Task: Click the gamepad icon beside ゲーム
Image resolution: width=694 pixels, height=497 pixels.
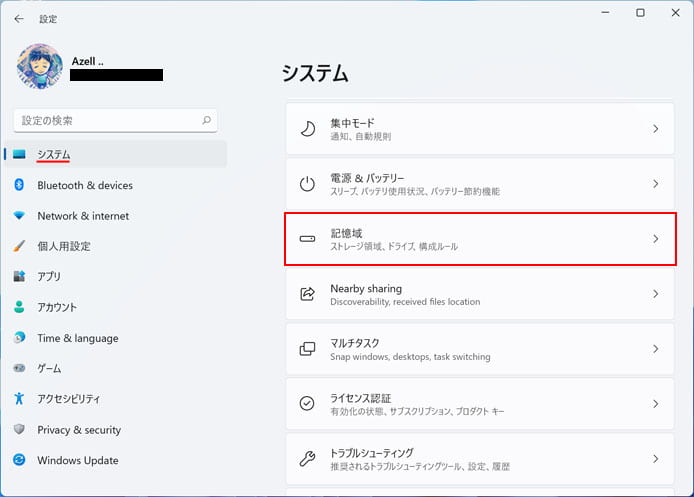Action: (x=19, y=368)
